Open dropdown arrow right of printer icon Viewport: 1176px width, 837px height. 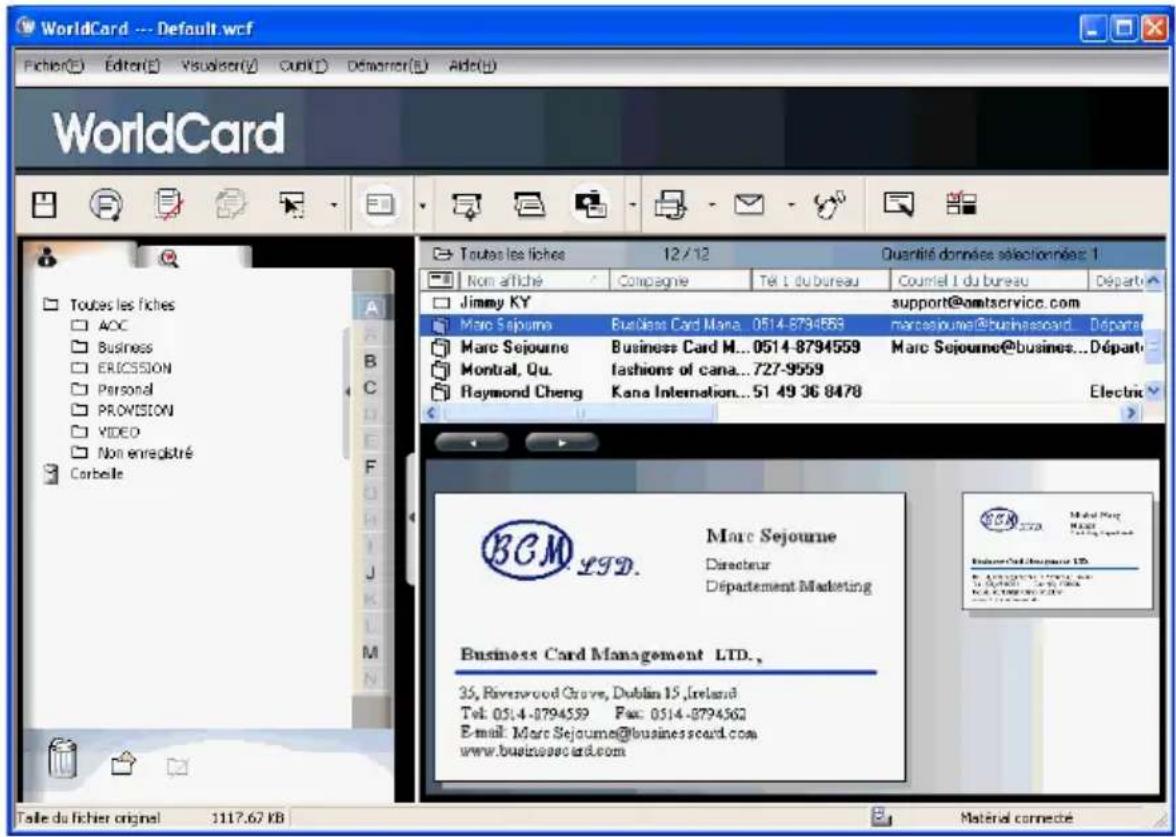712,205
